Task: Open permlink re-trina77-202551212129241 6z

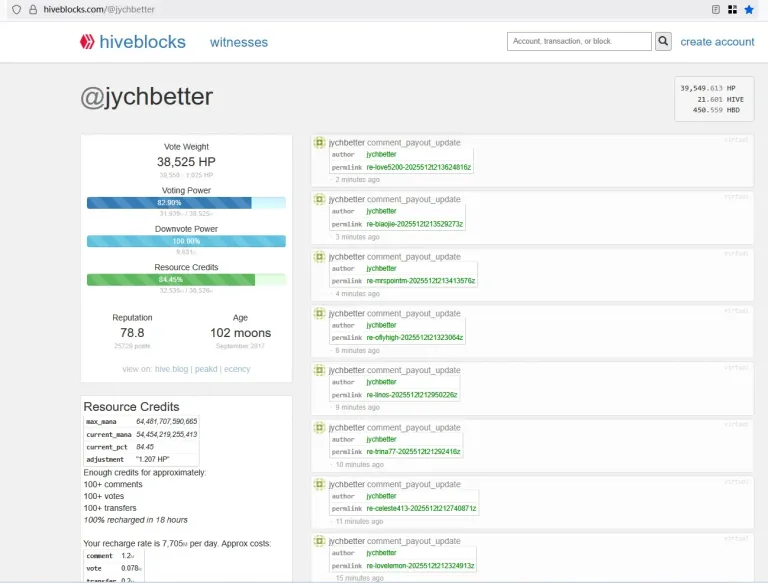Action: pos(413,452)
